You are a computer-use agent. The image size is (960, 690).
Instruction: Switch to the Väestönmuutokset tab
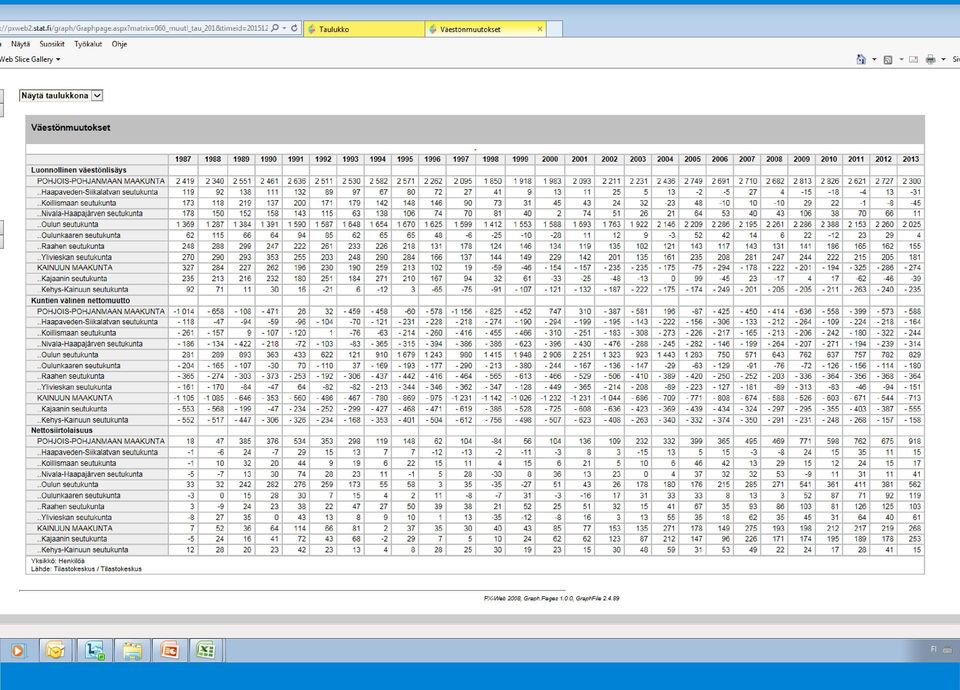pos(486,29)
